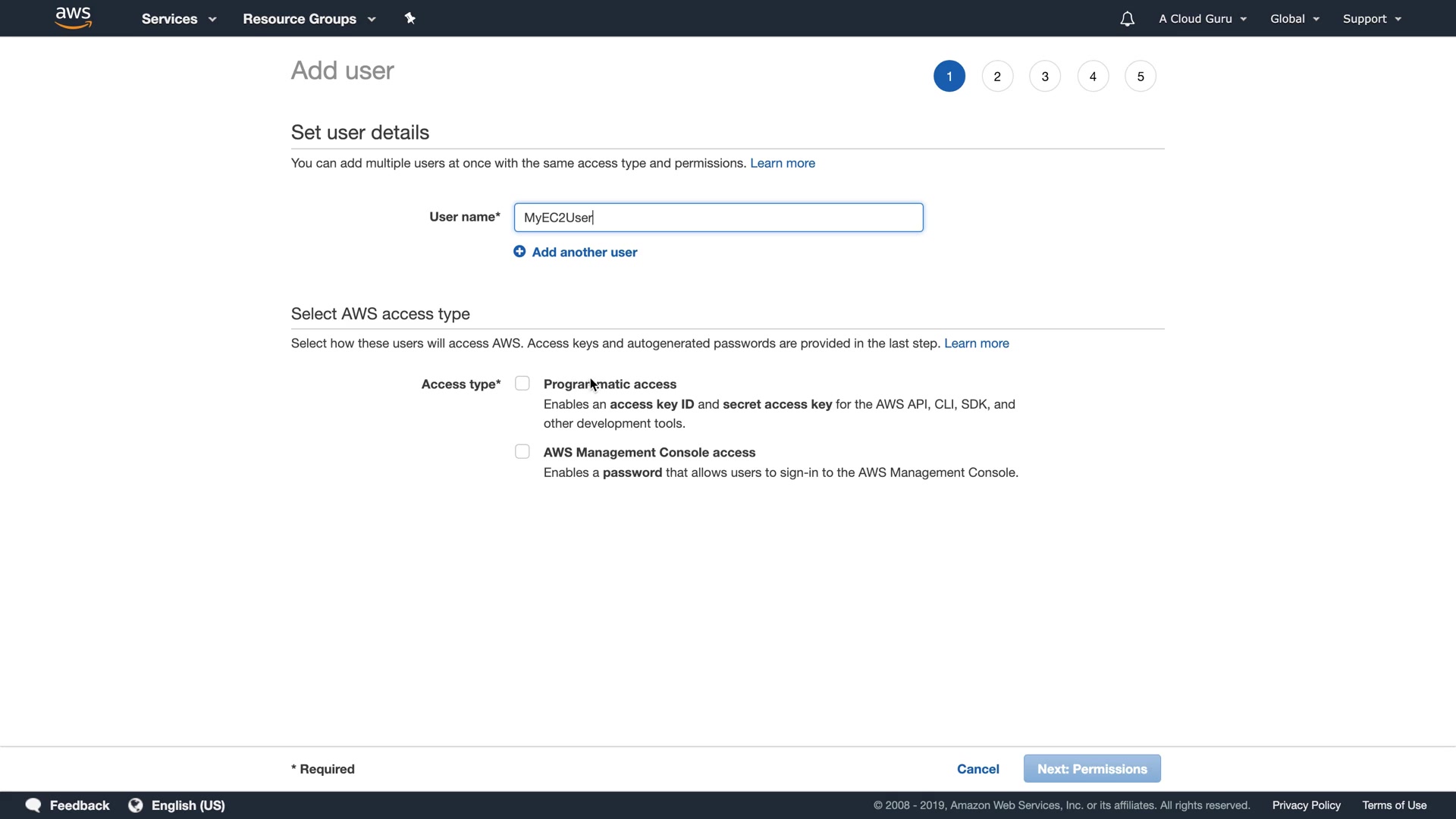This screenshot has height=819, width=1456.
Task: Click the Next: Permissions button
Action: pos(1092,769)
